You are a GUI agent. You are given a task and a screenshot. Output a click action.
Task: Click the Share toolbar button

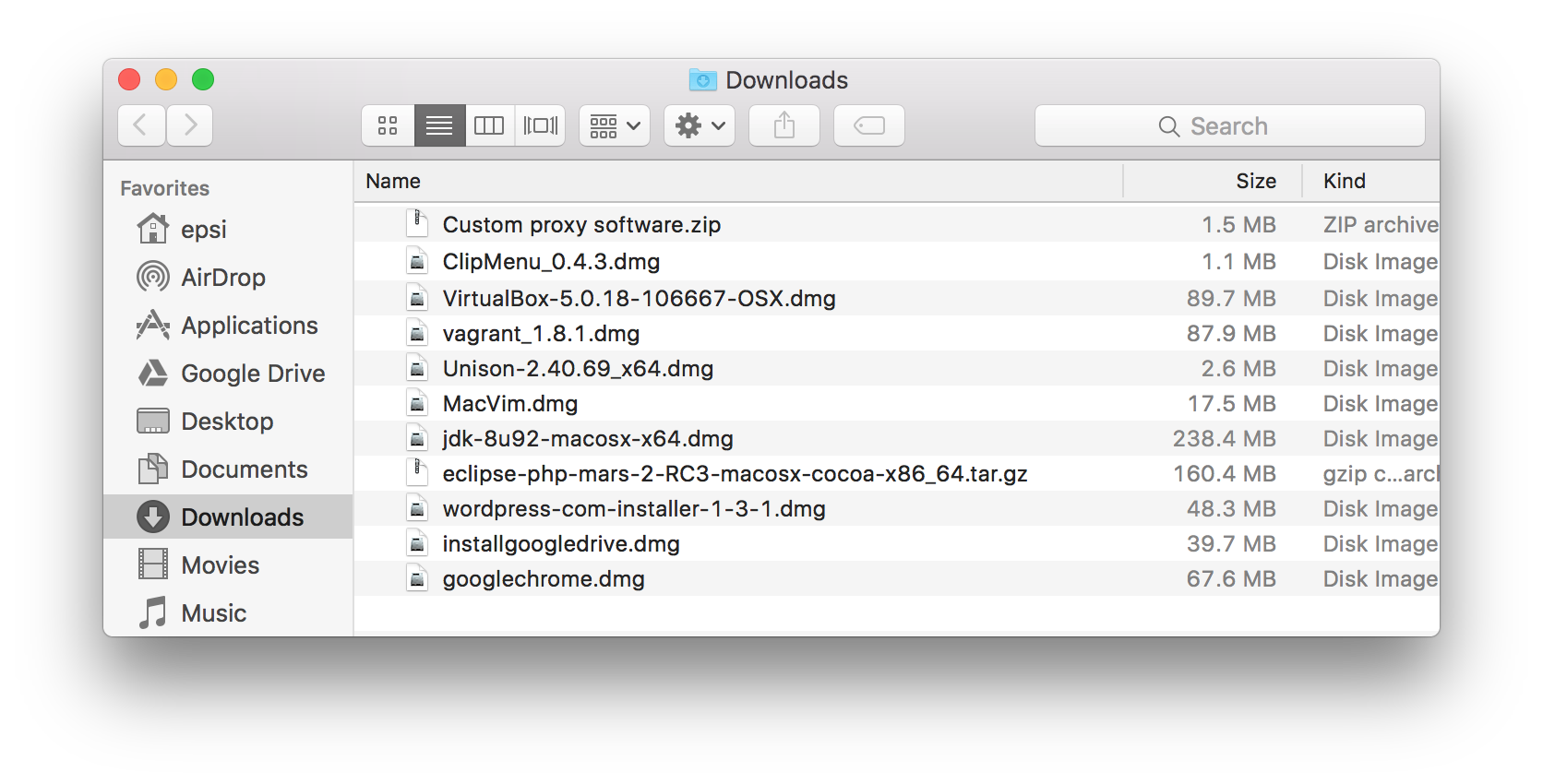784,125
